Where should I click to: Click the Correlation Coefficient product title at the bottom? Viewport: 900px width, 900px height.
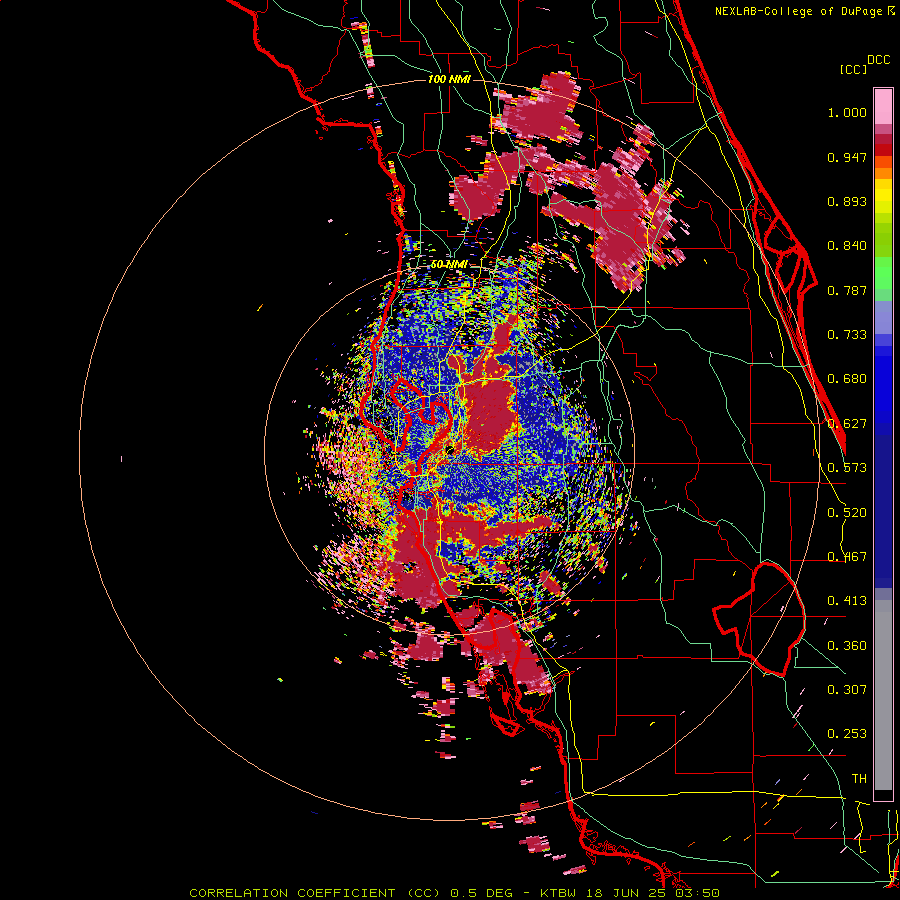point(454,893)
